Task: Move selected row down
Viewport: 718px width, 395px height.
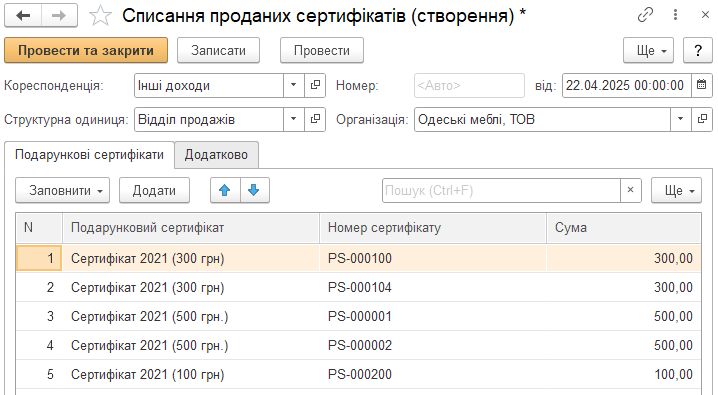Action: tap(254, 190)
